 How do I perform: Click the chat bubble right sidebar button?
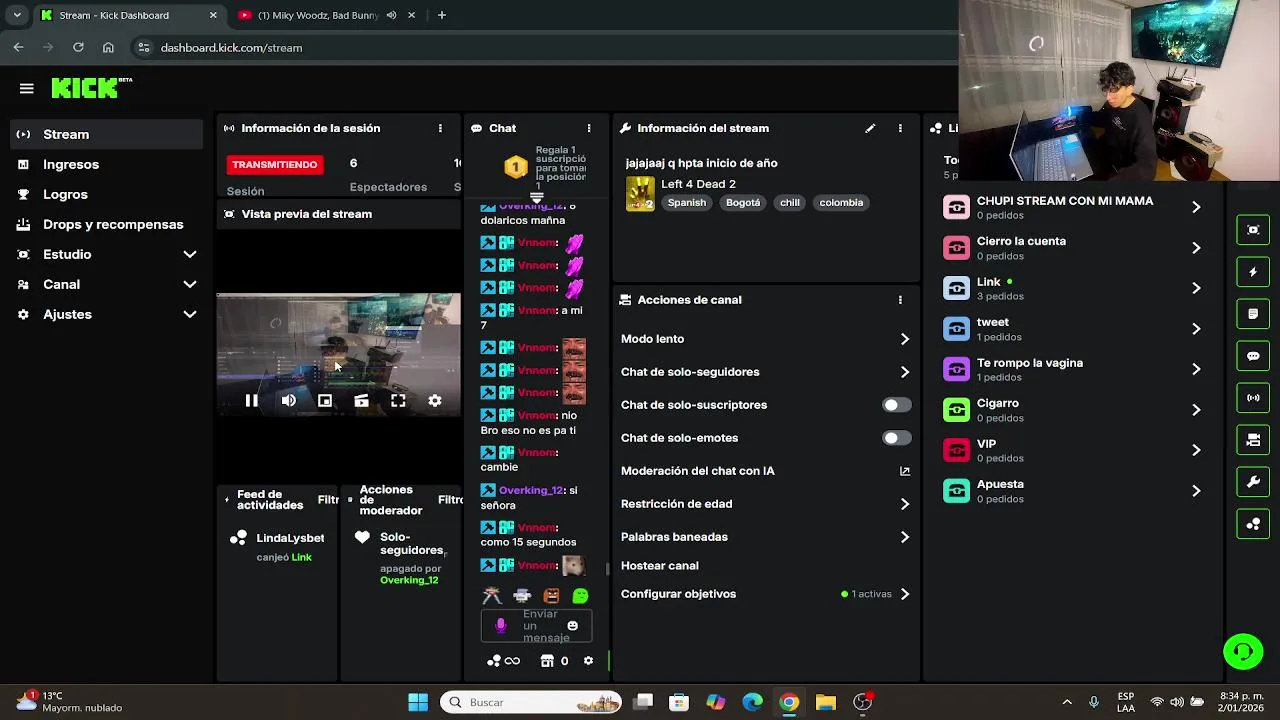point(1253,356)
